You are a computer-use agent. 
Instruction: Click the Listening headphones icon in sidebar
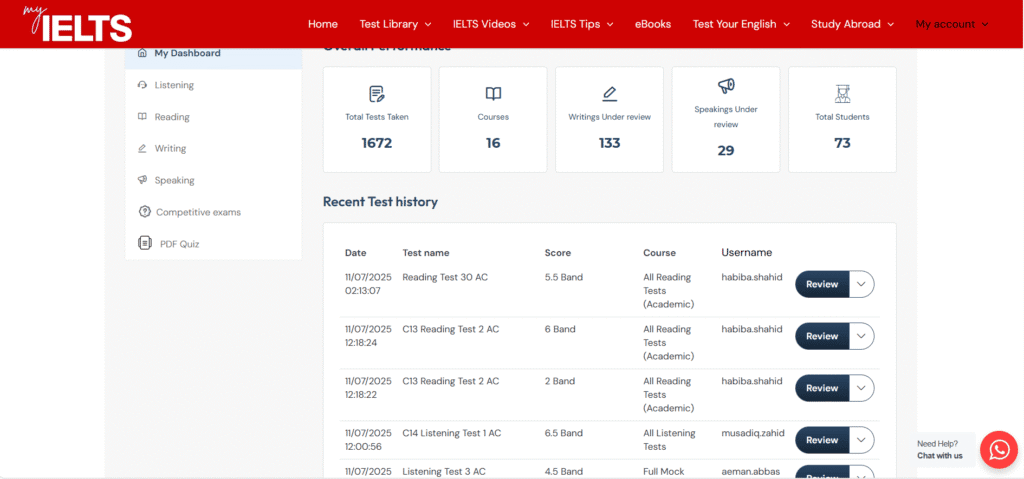(142, 85)
